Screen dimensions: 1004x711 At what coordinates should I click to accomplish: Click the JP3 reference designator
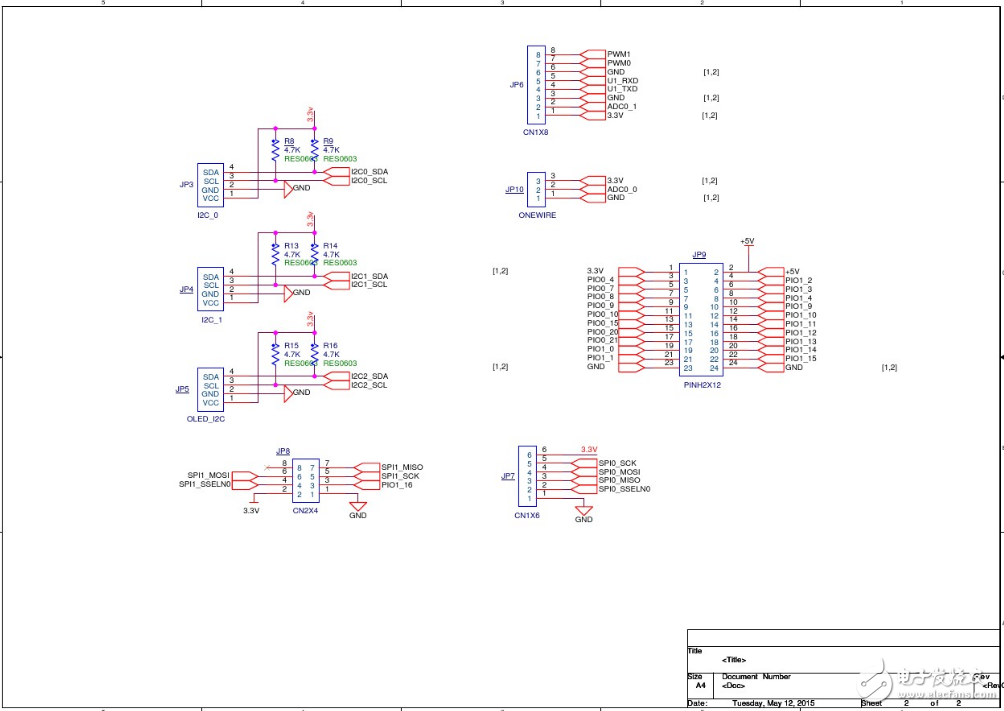[186, 185]
